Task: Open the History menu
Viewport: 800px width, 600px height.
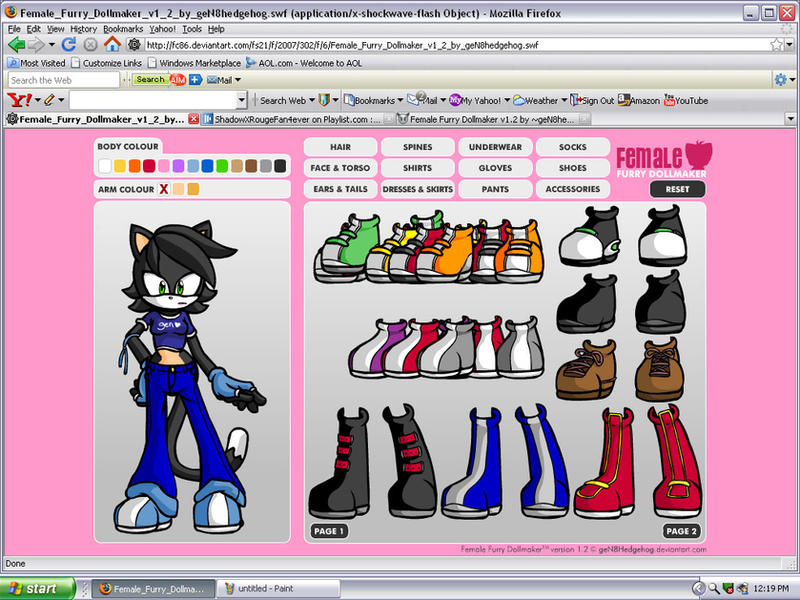Action: click(83, 29)
